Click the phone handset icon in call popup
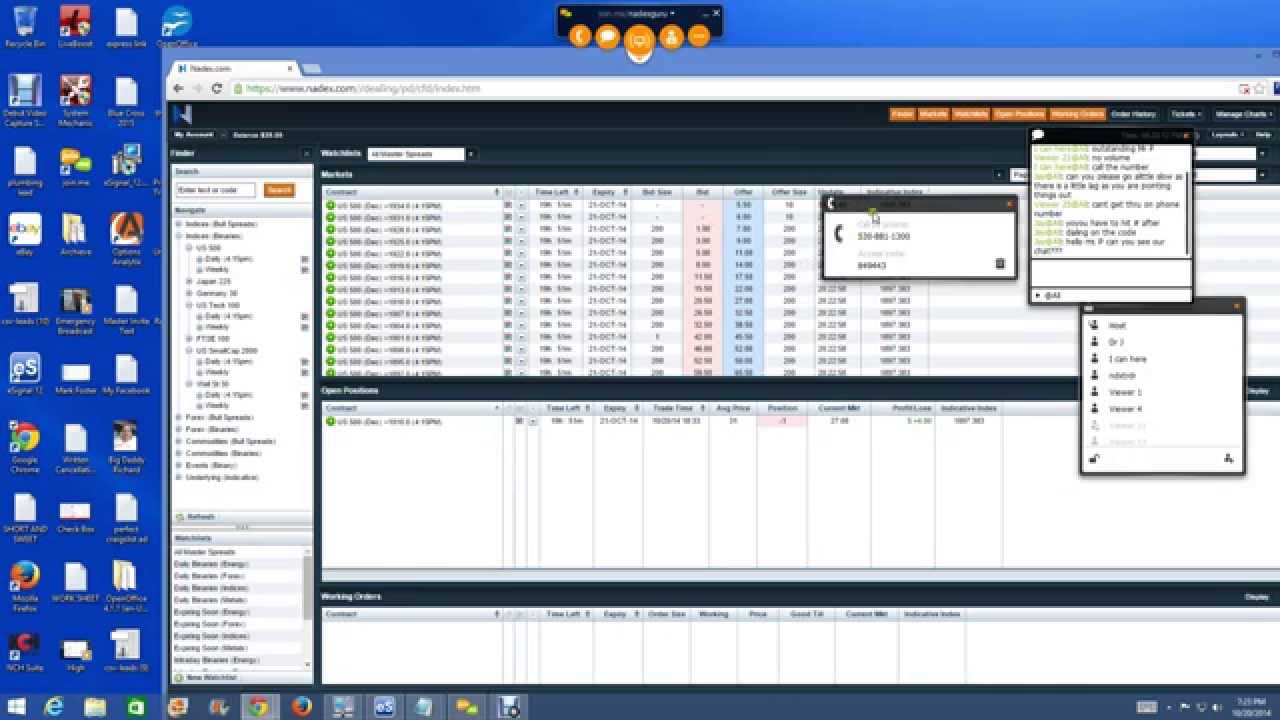 click(x=839, y=232)
